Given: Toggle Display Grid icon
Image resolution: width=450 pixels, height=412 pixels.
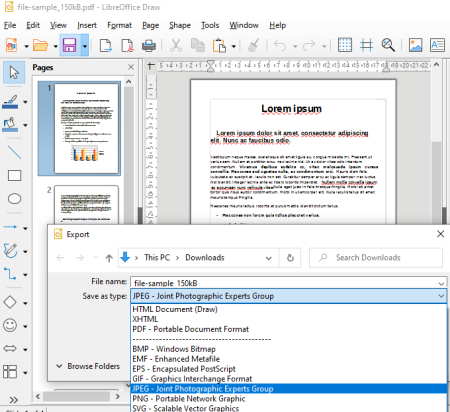Looking at the screenshot, I should pyautogui.click(x=345, y=45).
